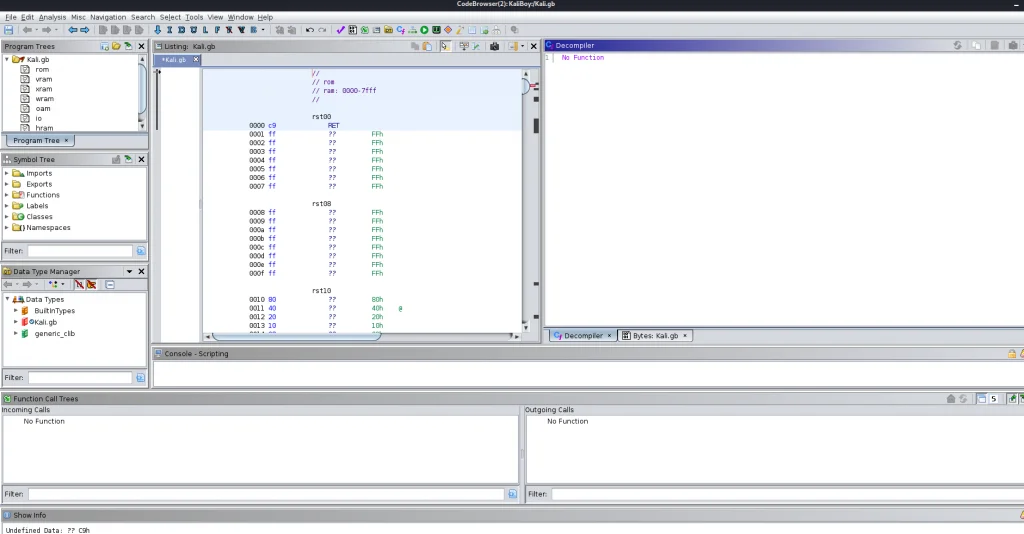This screenshot has height=534, width=1024.
Task: Click the purple checkmark toolbar icon
Action: [340, 30]
